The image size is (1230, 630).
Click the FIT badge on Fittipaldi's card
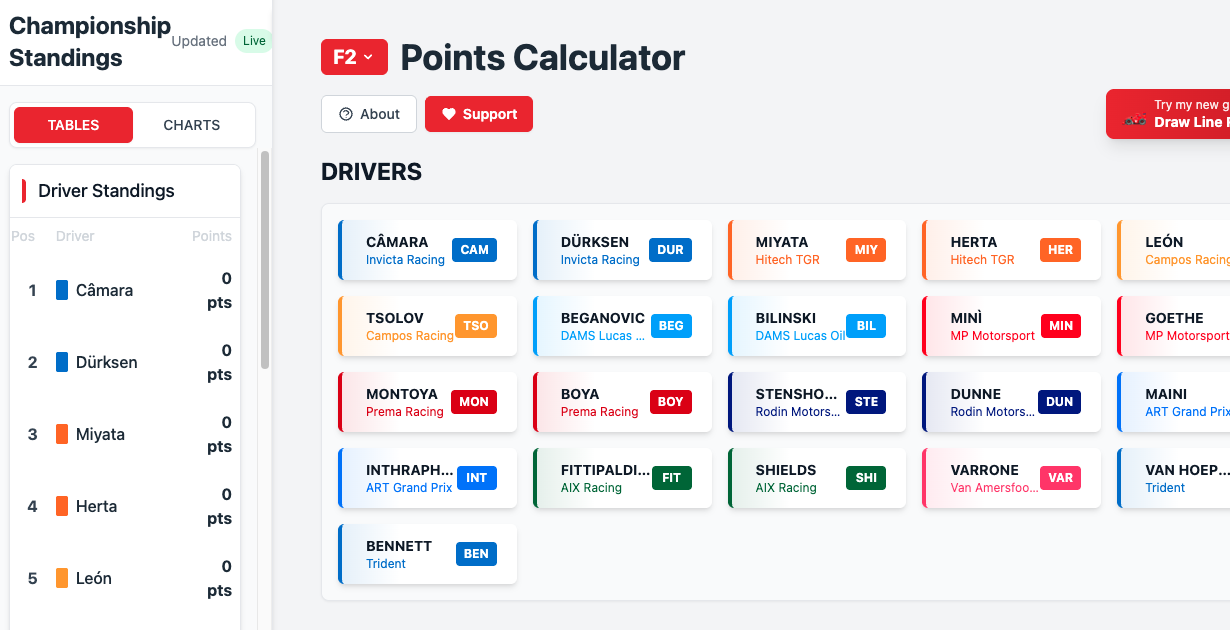[670, 478]
